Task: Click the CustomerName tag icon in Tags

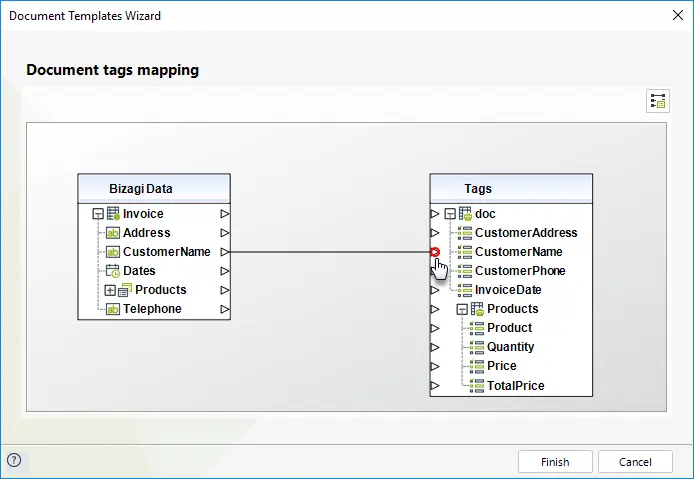Action: click(465, 252)
